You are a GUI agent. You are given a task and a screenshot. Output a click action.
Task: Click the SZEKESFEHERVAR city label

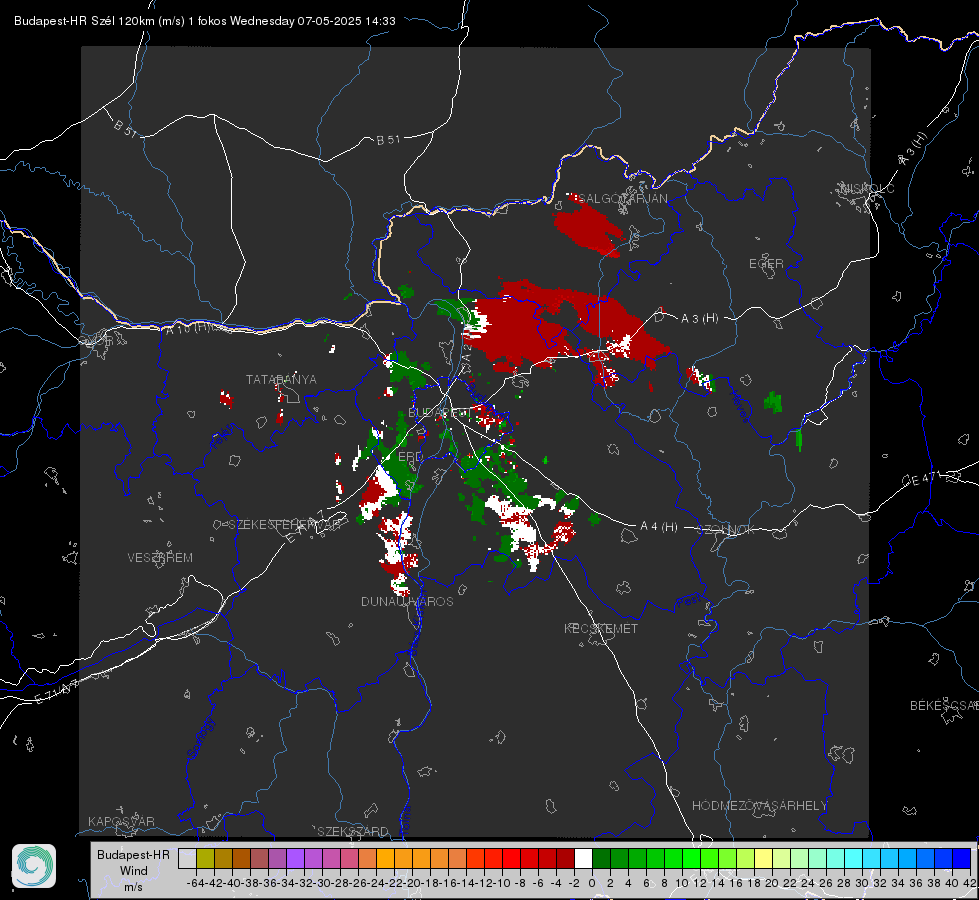click(287, 525)
